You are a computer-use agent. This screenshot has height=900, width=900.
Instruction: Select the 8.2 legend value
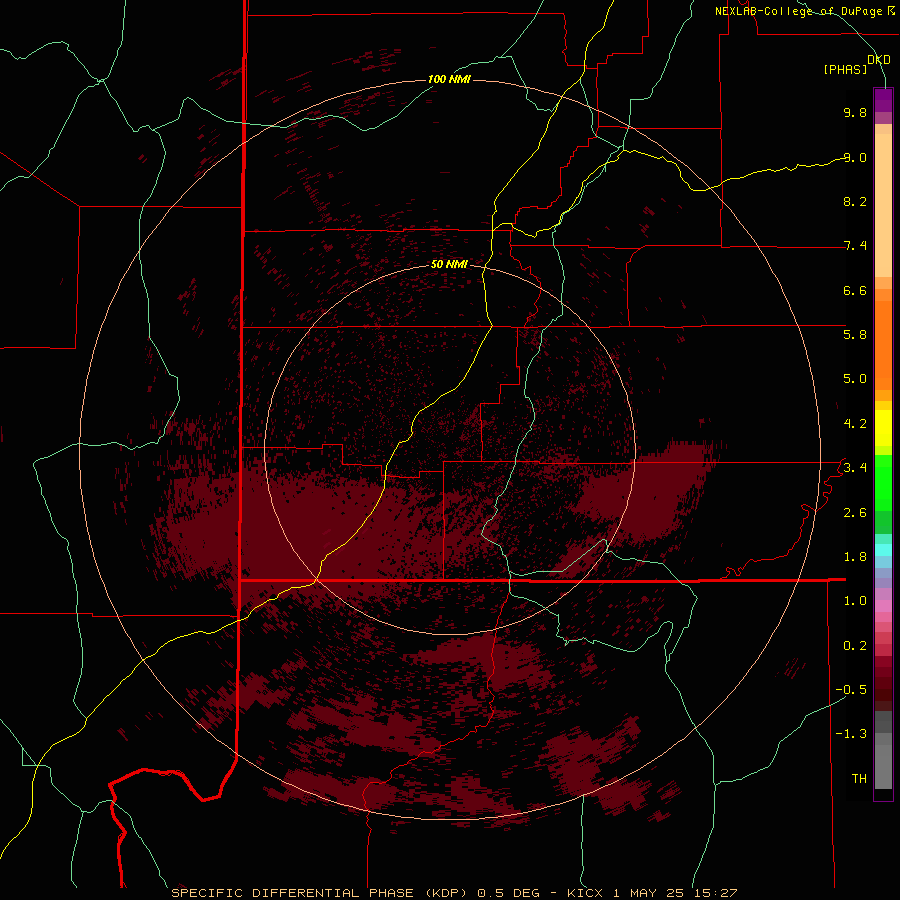(x=855, y=201)
